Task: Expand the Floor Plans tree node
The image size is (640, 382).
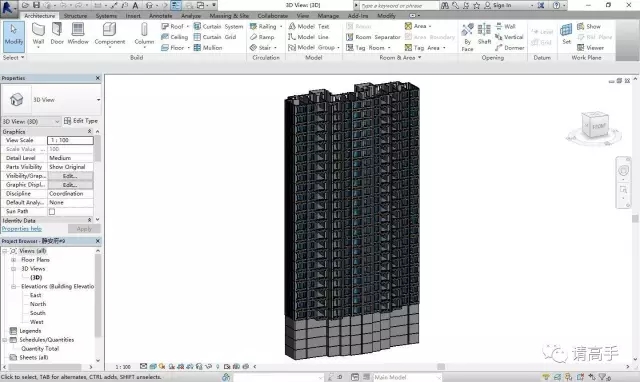Action: coord(13,260)
